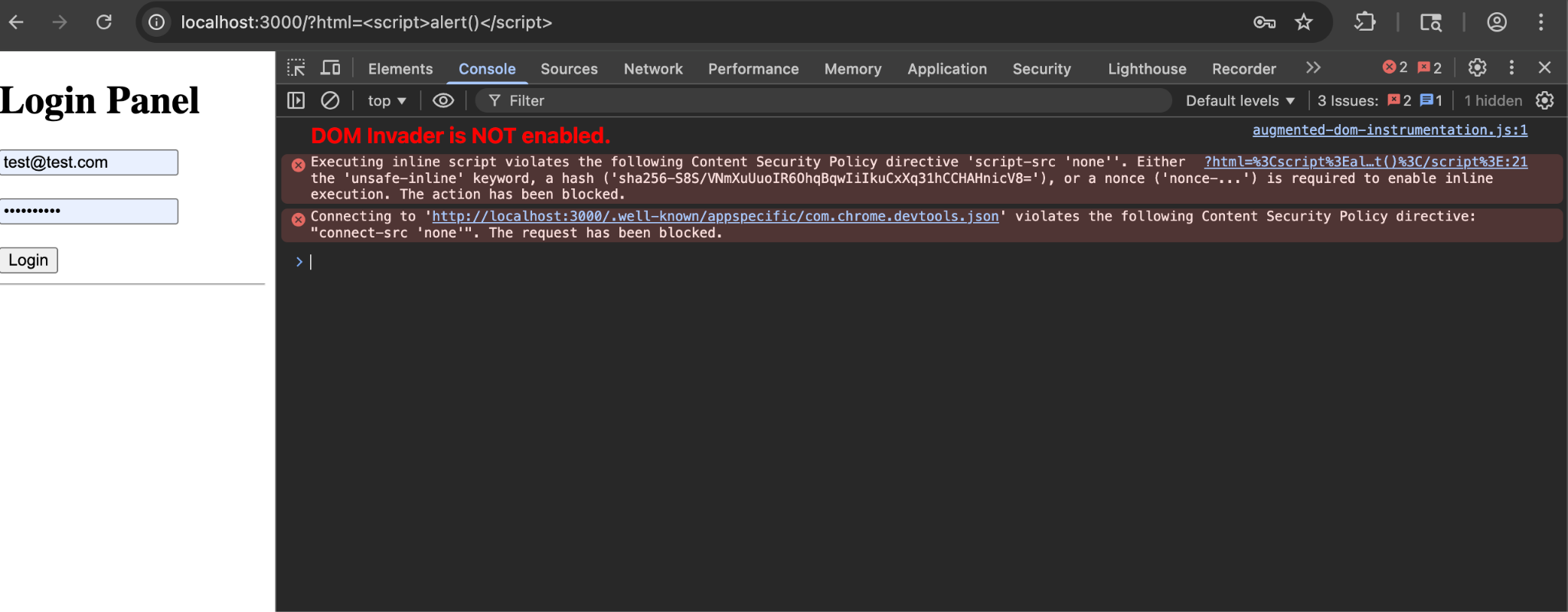Open the Application tab
This screenshot has width=1568, height=612.
[x=947, y=69]
